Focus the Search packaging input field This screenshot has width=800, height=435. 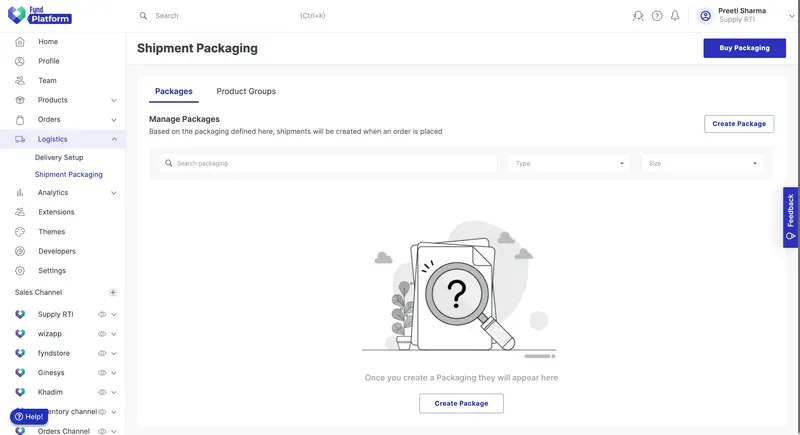(328, 163)
